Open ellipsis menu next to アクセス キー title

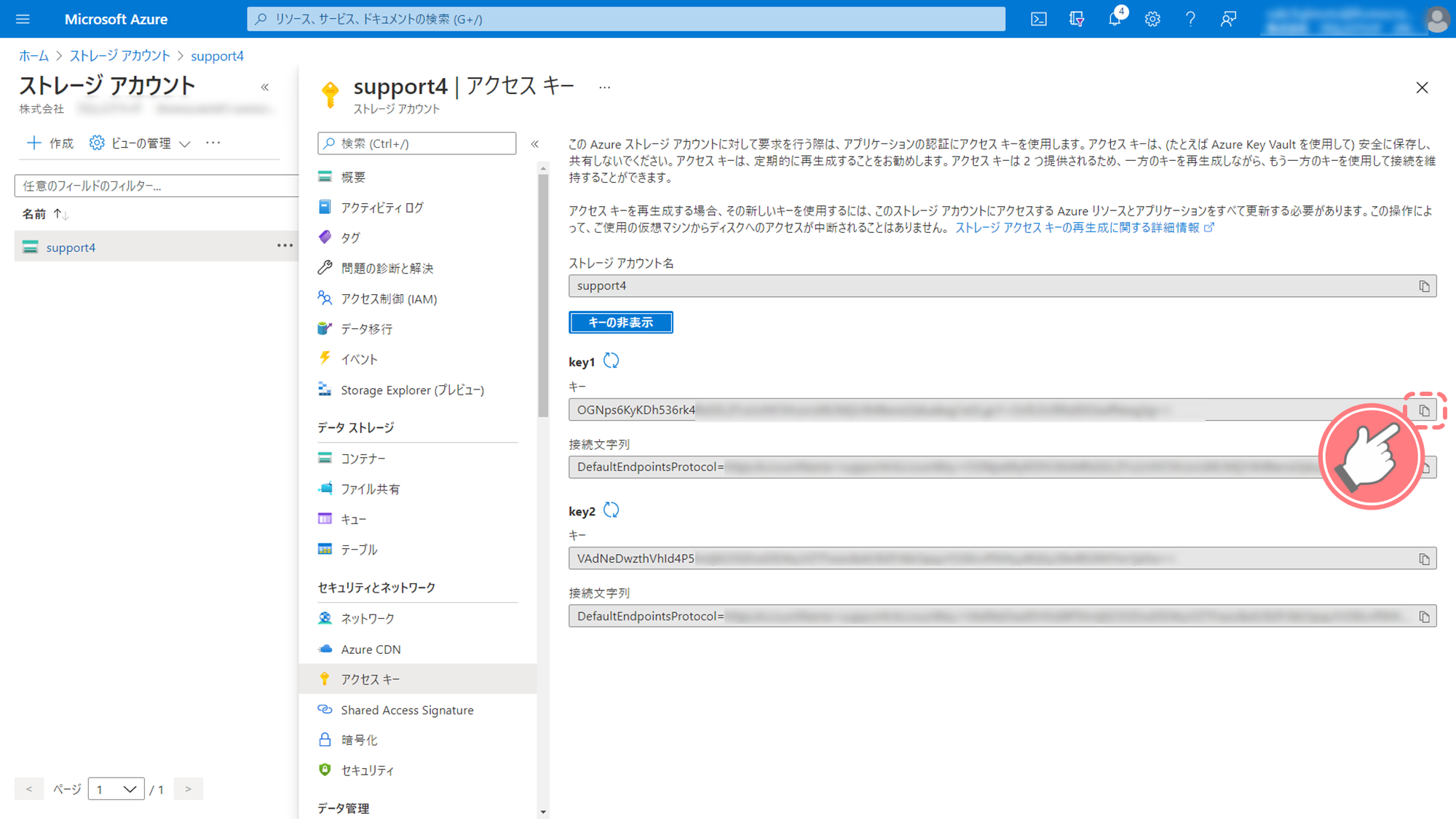604,87
